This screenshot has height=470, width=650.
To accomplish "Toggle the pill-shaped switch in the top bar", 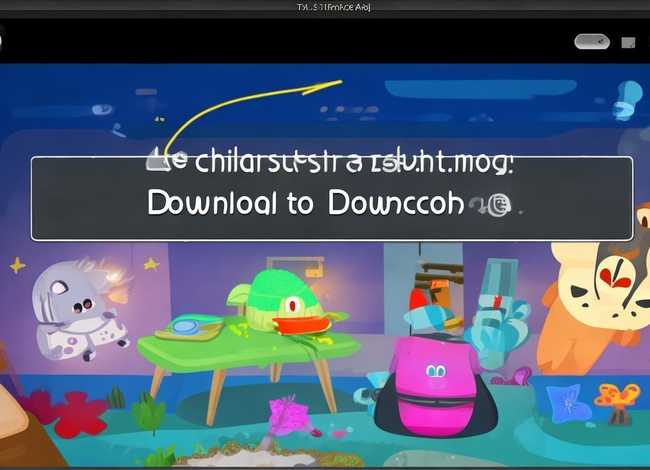I will click(592, 42).
